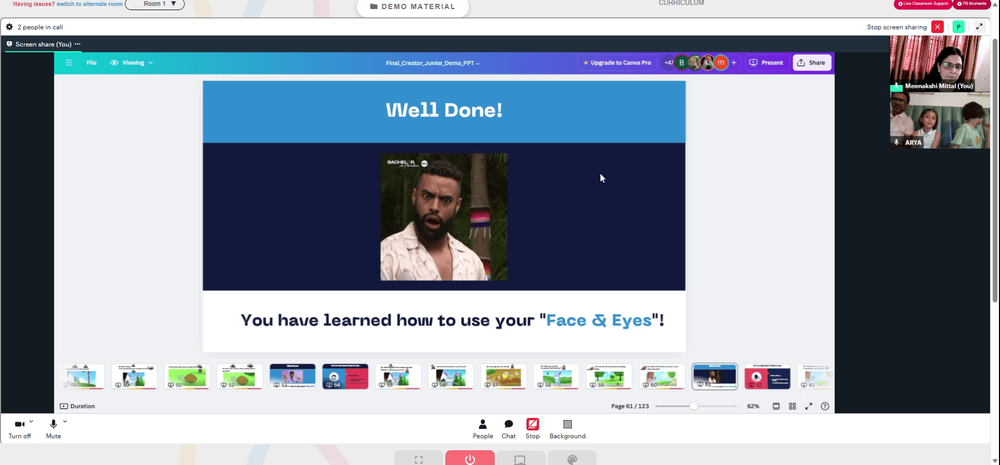Select slide thumbnail 61

(x=715, y=376)
